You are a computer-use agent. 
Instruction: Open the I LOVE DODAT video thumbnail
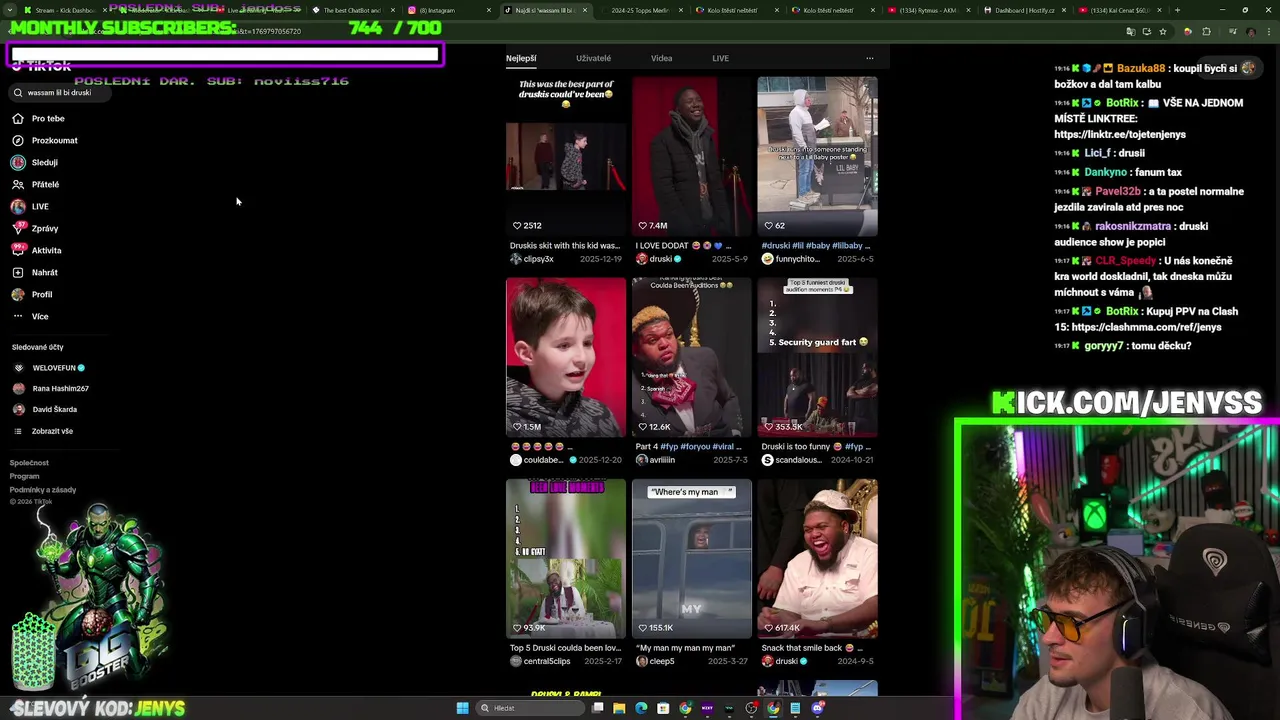pyautogui.click(x=692, y=157)
